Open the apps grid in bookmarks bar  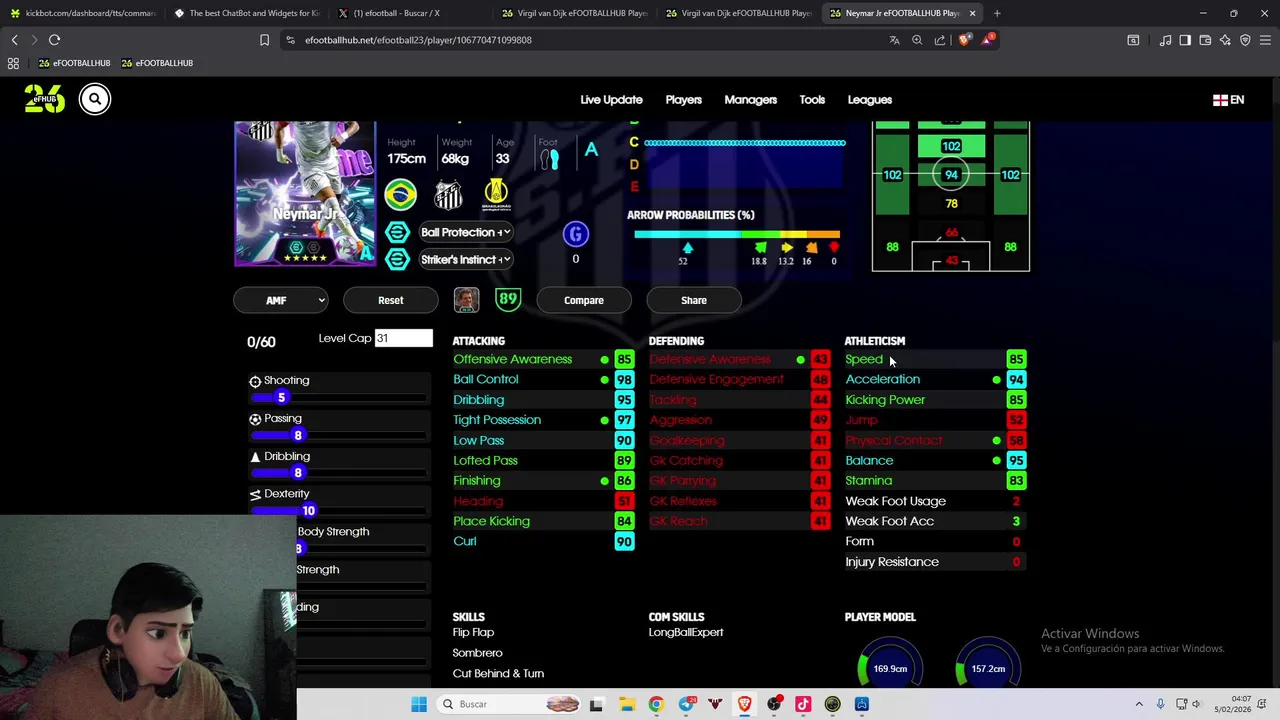(13, 63)
